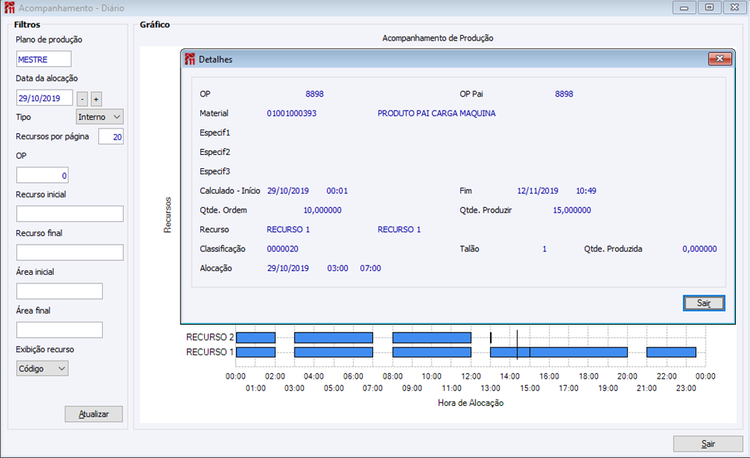Click Sair button in Detalhes dialog
Screen dimensions: 750x458
[x=704, y=303]
